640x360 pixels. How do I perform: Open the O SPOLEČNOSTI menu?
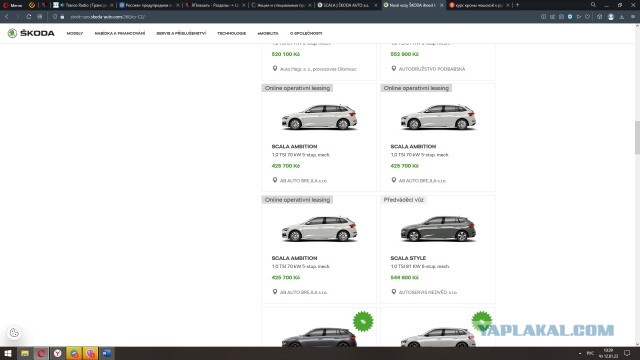pos(306,33)
